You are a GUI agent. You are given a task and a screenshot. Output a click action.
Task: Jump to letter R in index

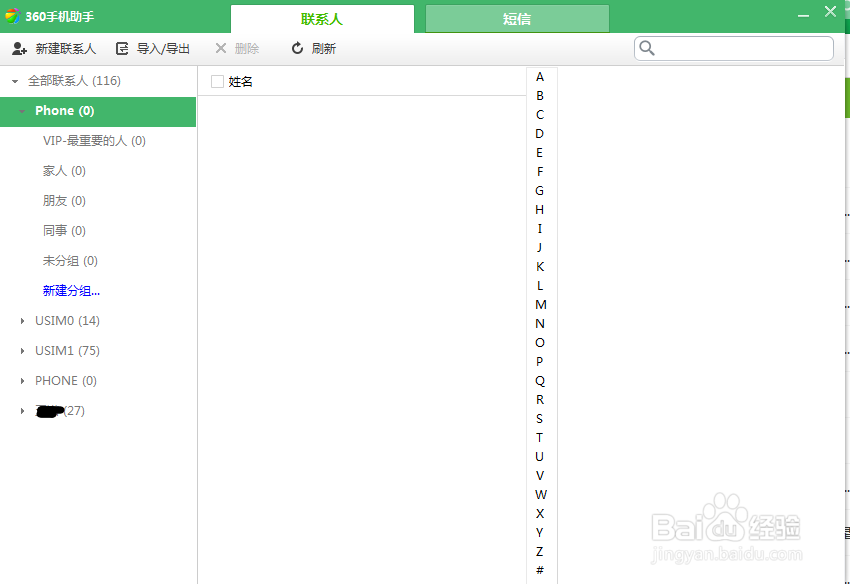[x=540, y=400]
